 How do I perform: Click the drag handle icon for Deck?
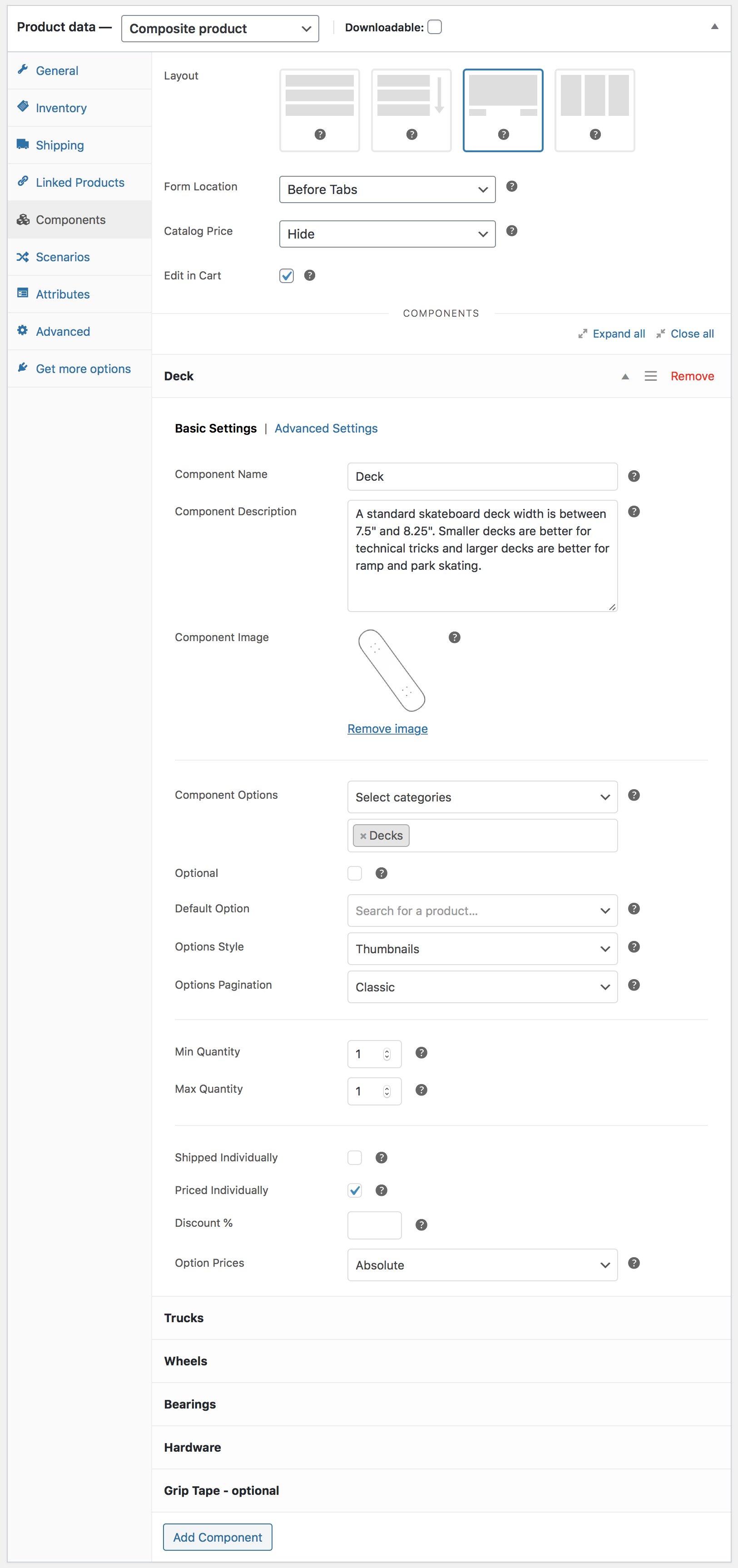(650, 376)
